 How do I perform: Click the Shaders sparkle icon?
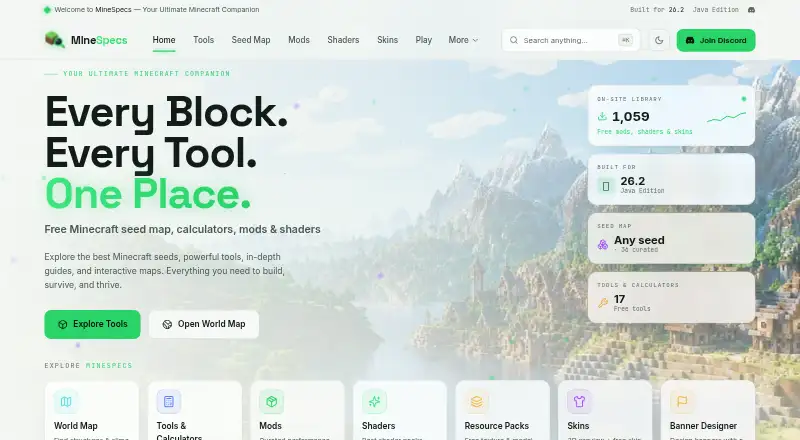(x=374, y=402)
